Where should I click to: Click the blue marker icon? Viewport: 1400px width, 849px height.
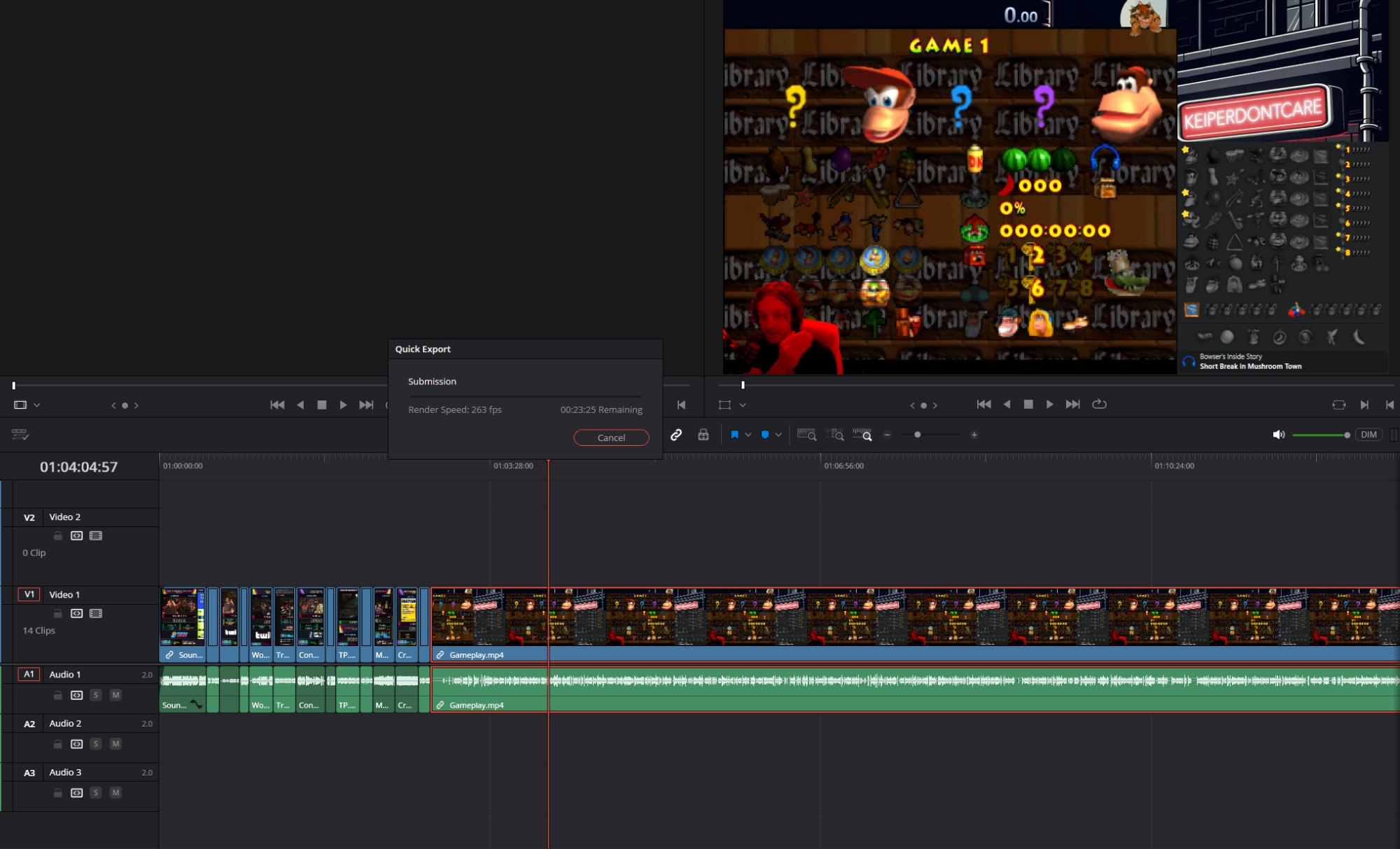pyautogui.click(x=765, y=435)
